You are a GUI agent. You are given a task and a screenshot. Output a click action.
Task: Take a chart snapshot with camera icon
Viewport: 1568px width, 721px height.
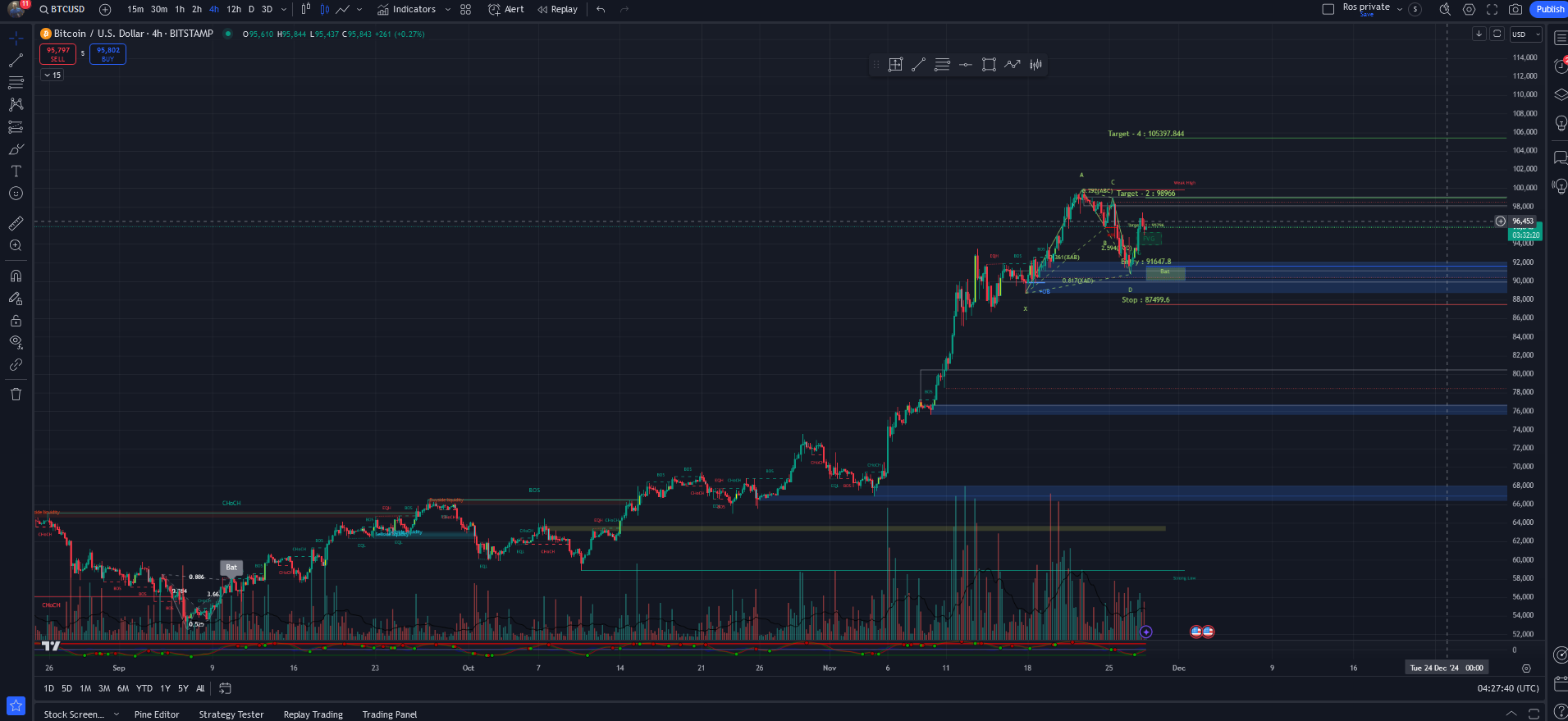tap(1515, 10)
